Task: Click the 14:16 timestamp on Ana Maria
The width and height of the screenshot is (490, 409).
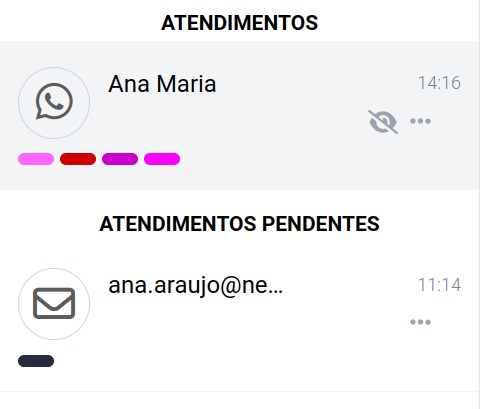Action: click(439, 83)
